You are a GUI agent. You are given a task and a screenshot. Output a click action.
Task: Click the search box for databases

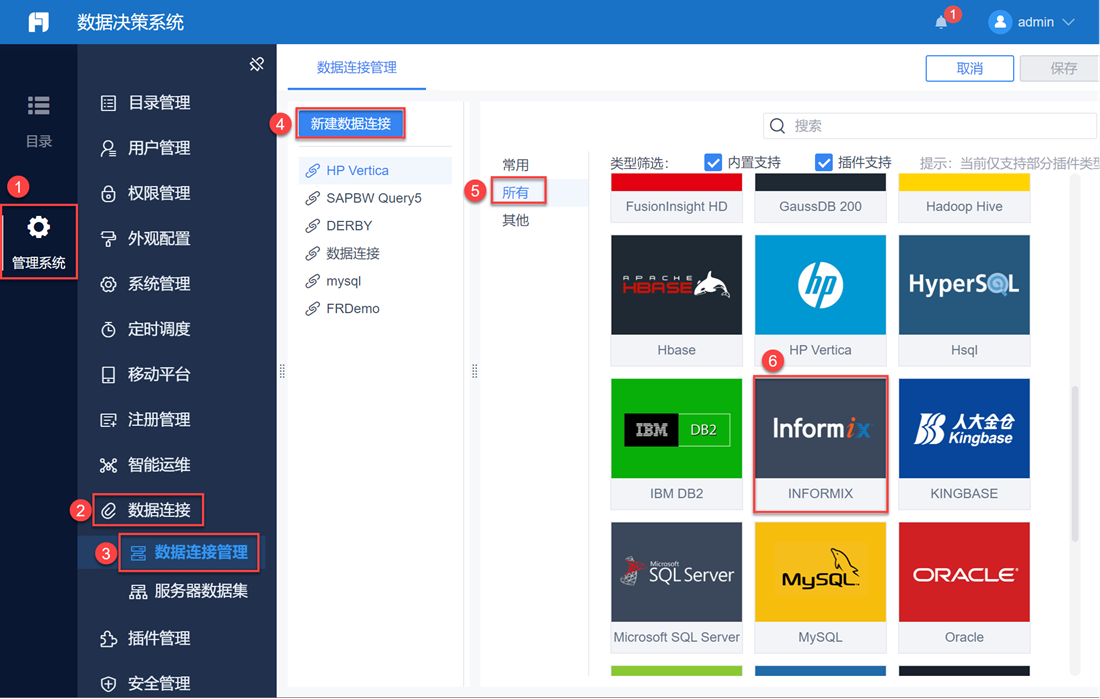point(930,126)
